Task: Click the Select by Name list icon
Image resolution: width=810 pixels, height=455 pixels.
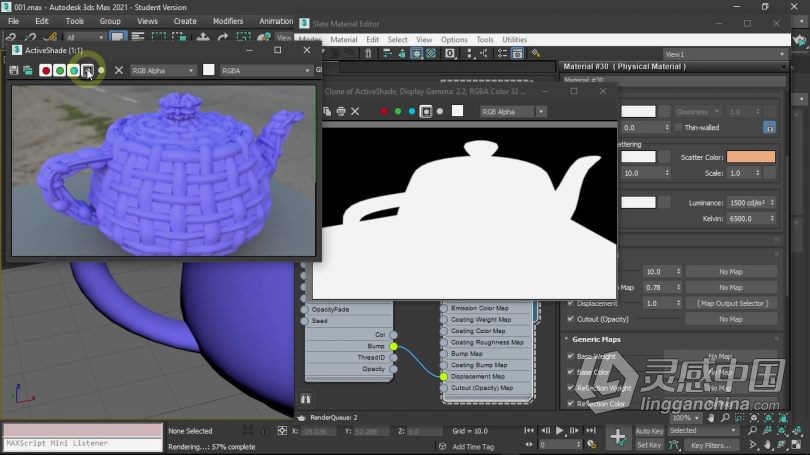Action: point(137,37)
